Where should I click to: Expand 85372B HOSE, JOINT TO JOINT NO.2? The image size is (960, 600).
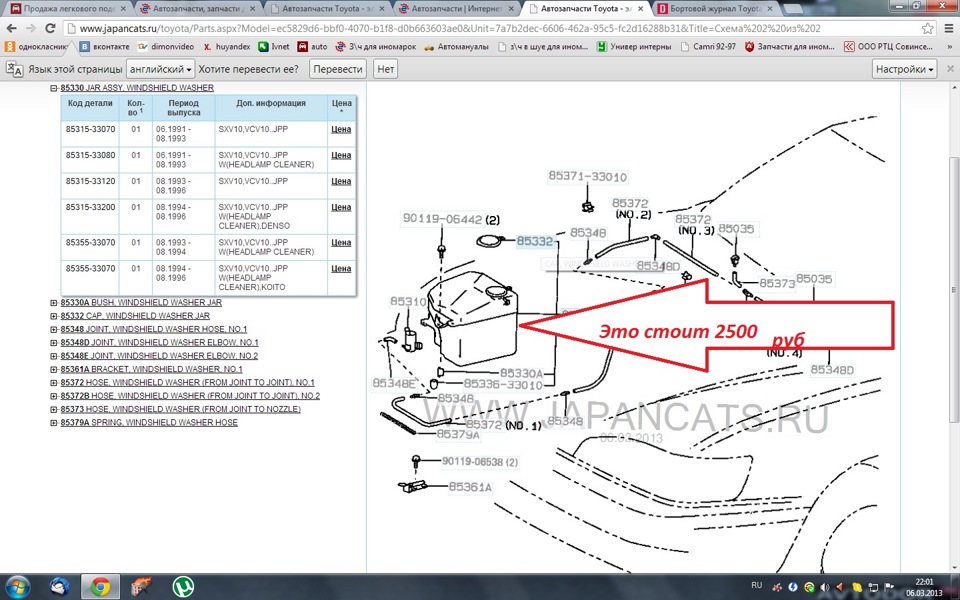(x=54, y=396)
